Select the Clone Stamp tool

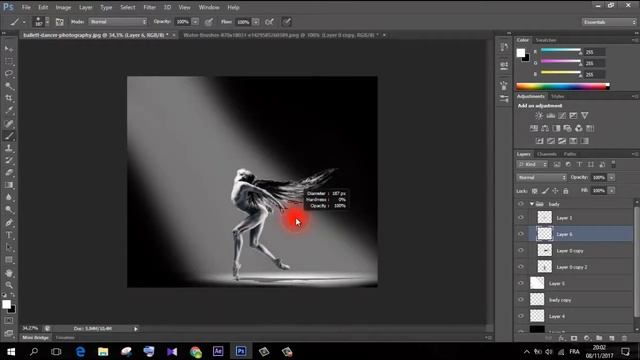(x=9, y=148)
